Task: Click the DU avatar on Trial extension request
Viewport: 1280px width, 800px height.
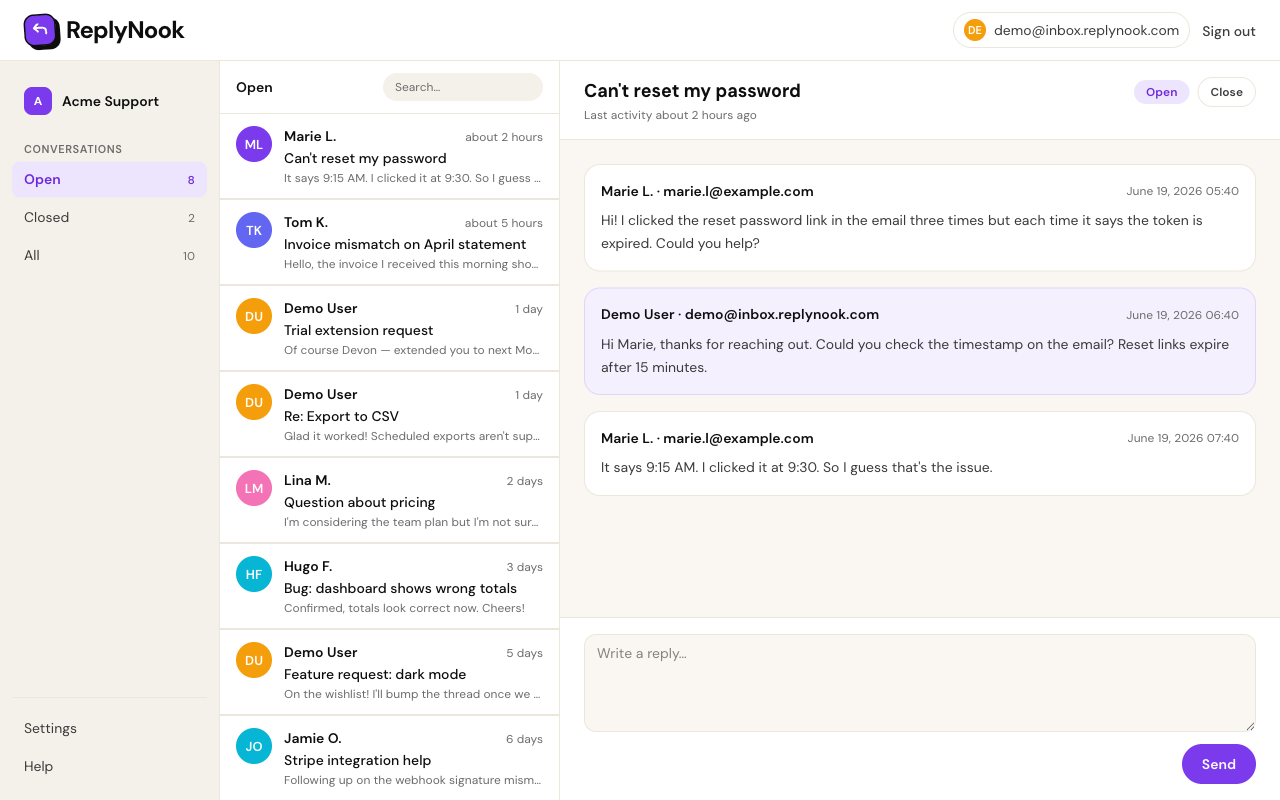Action: (x=254, y=316)
